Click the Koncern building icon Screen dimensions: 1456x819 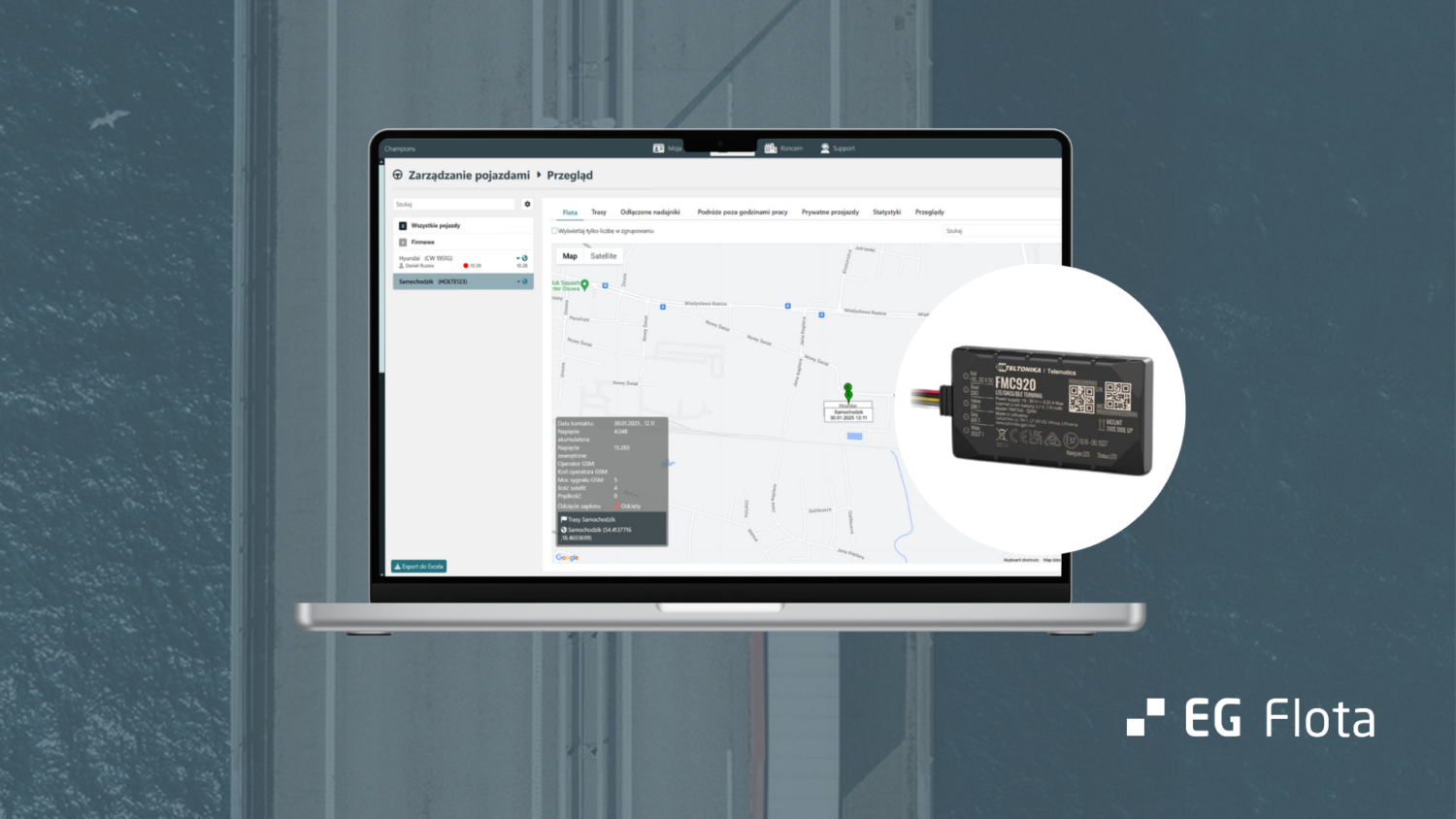tap(771, 148)
